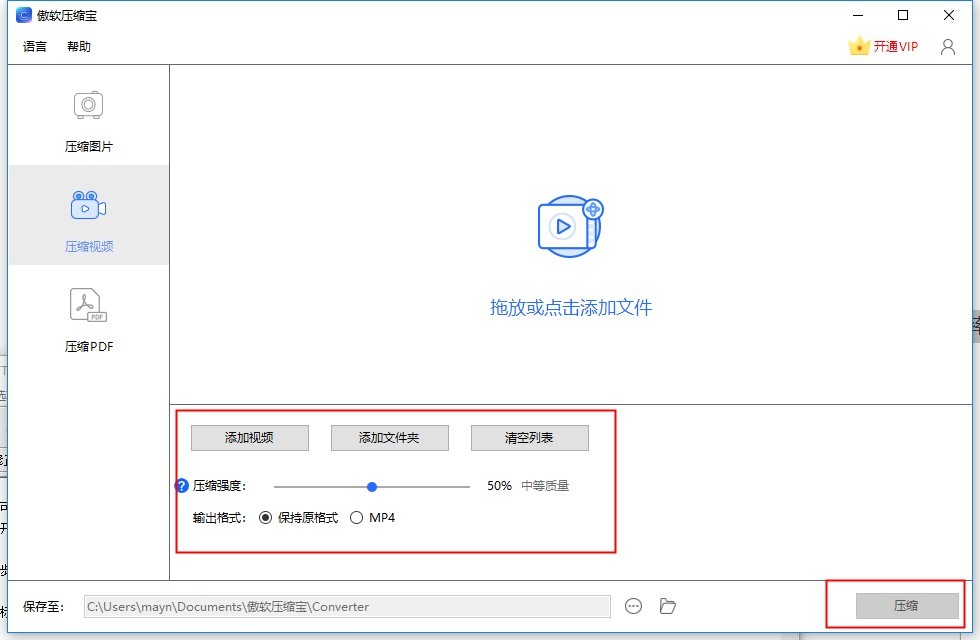This screenshot has height=640, width=980.
Task: Select the 保持原格式 output option
Action: click(266, 517)
